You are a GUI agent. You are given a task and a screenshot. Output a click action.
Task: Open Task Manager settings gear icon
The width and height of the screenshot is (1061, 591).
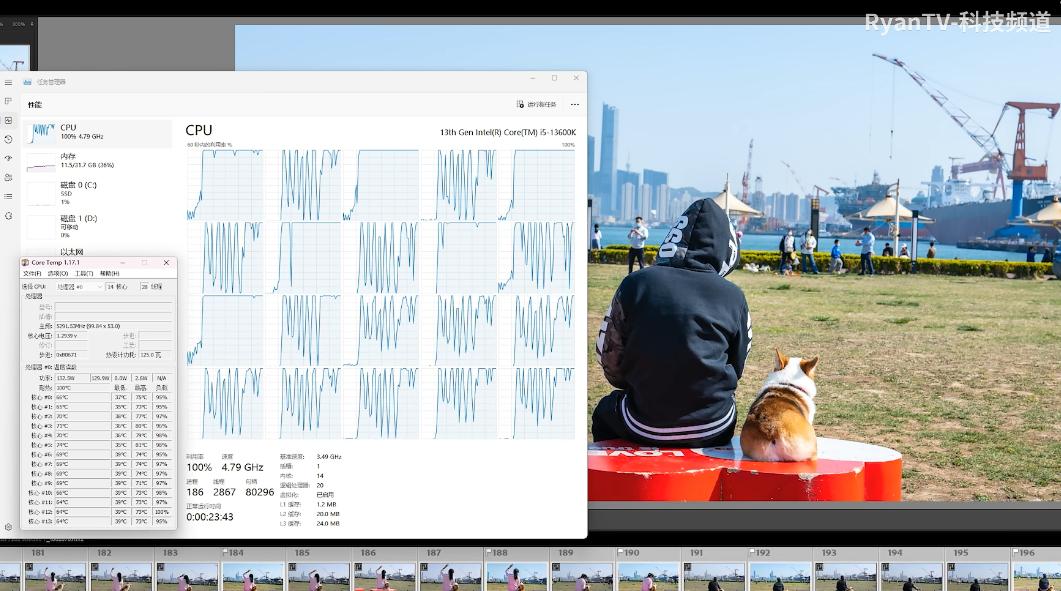coord(8,527)
